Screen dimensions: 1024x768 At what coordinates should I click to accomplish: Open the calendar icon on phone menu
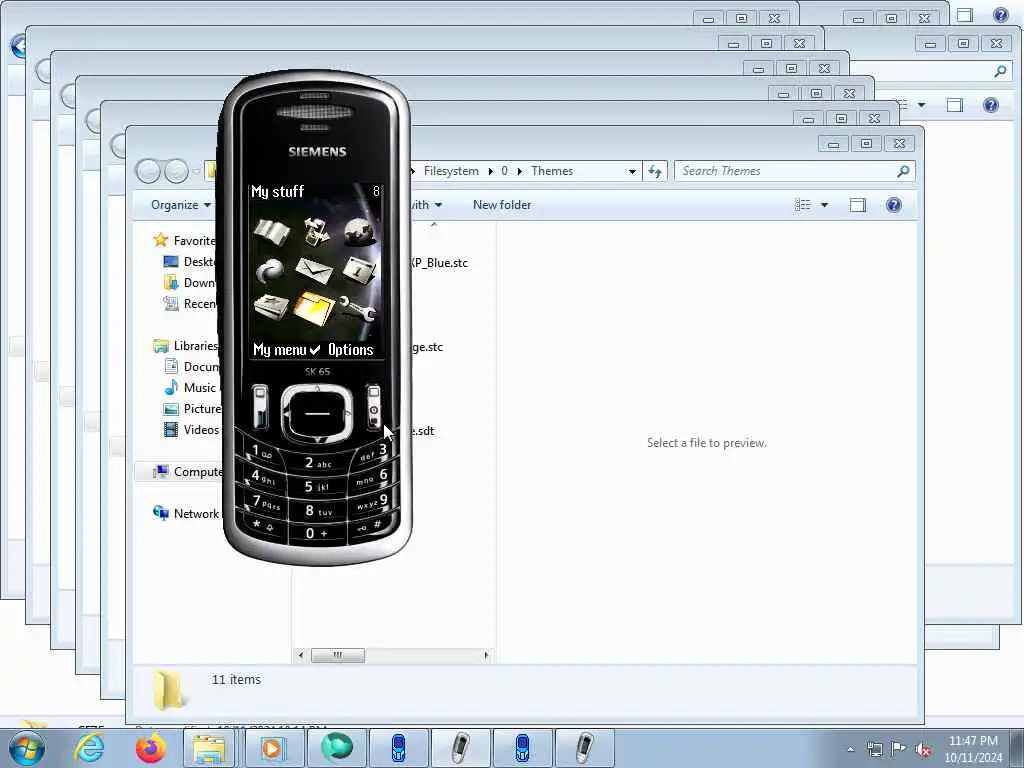(x=359, y=269)
